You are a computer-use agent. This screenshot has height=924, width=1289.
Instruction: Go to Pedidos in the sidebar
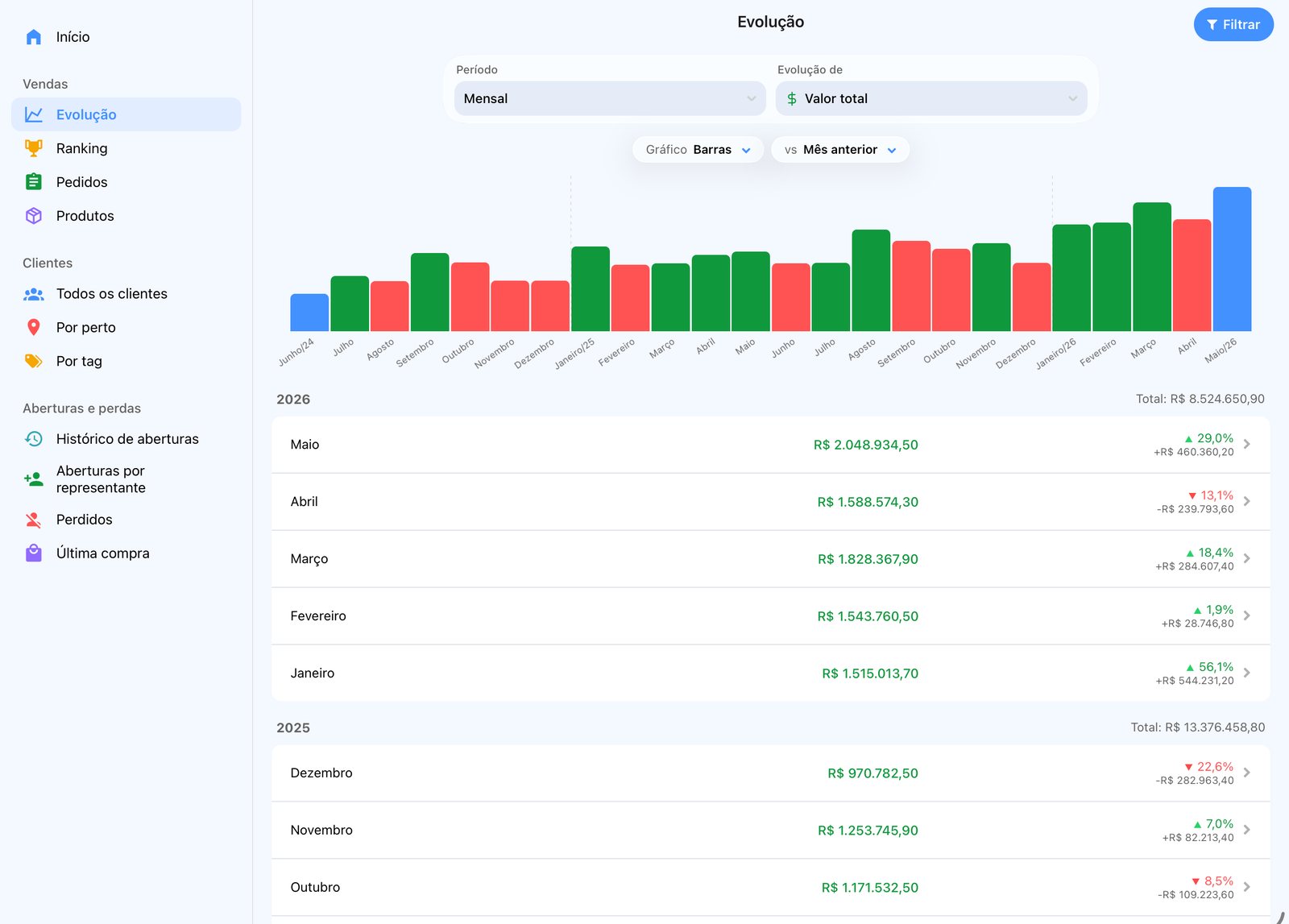tap(126, 182)
